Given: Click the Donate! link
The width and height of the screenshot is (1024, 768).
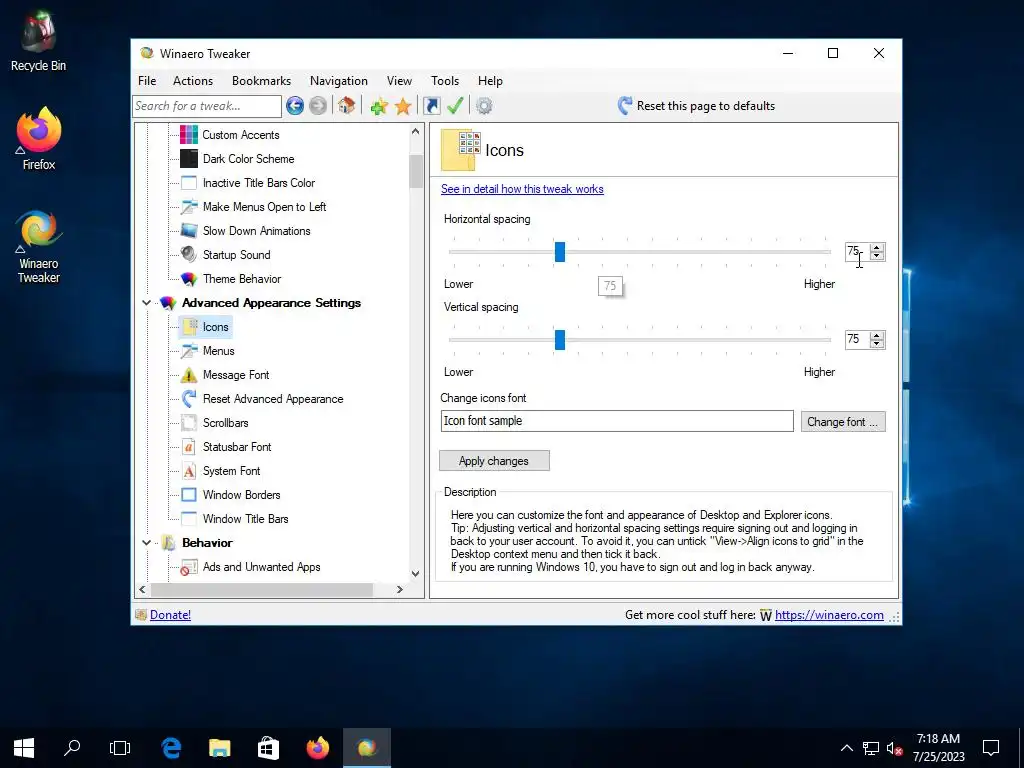Looking at the screenshot, I should (170, 615).
